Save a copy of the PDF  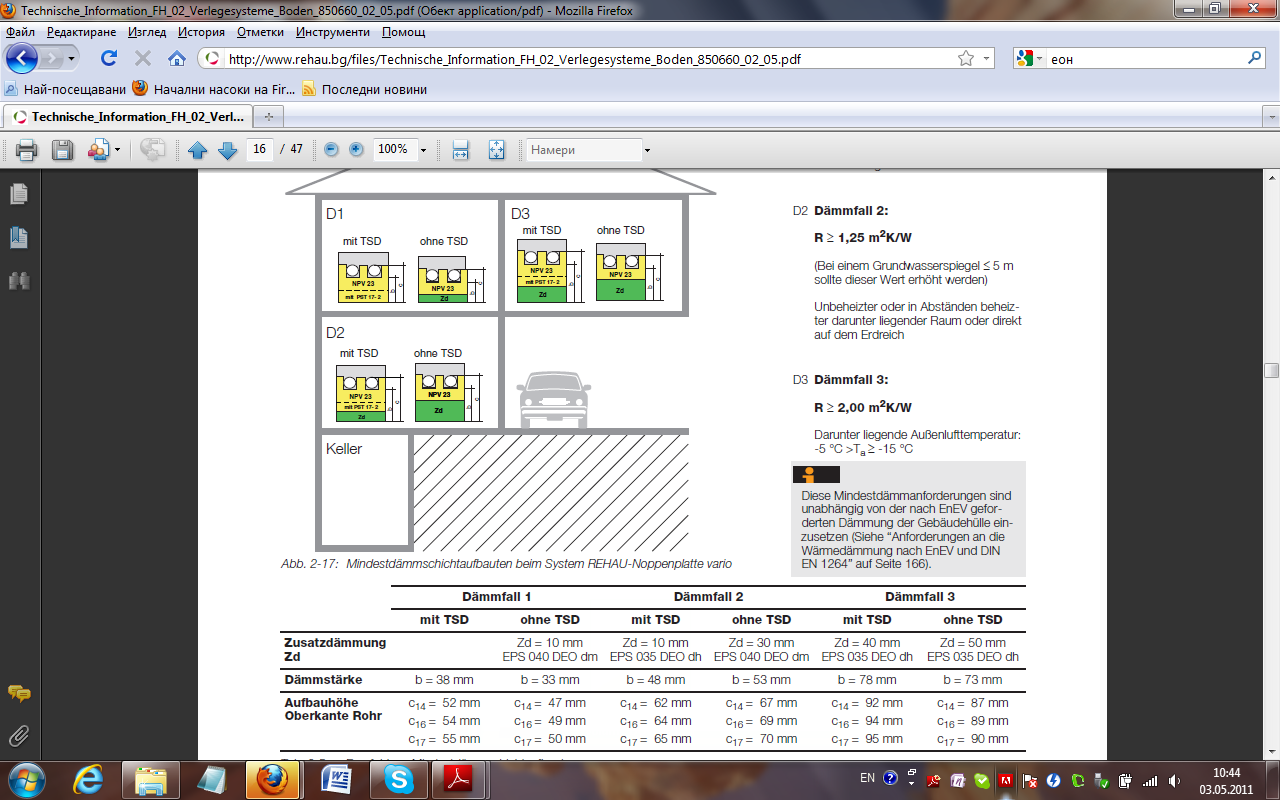point(62,150)
